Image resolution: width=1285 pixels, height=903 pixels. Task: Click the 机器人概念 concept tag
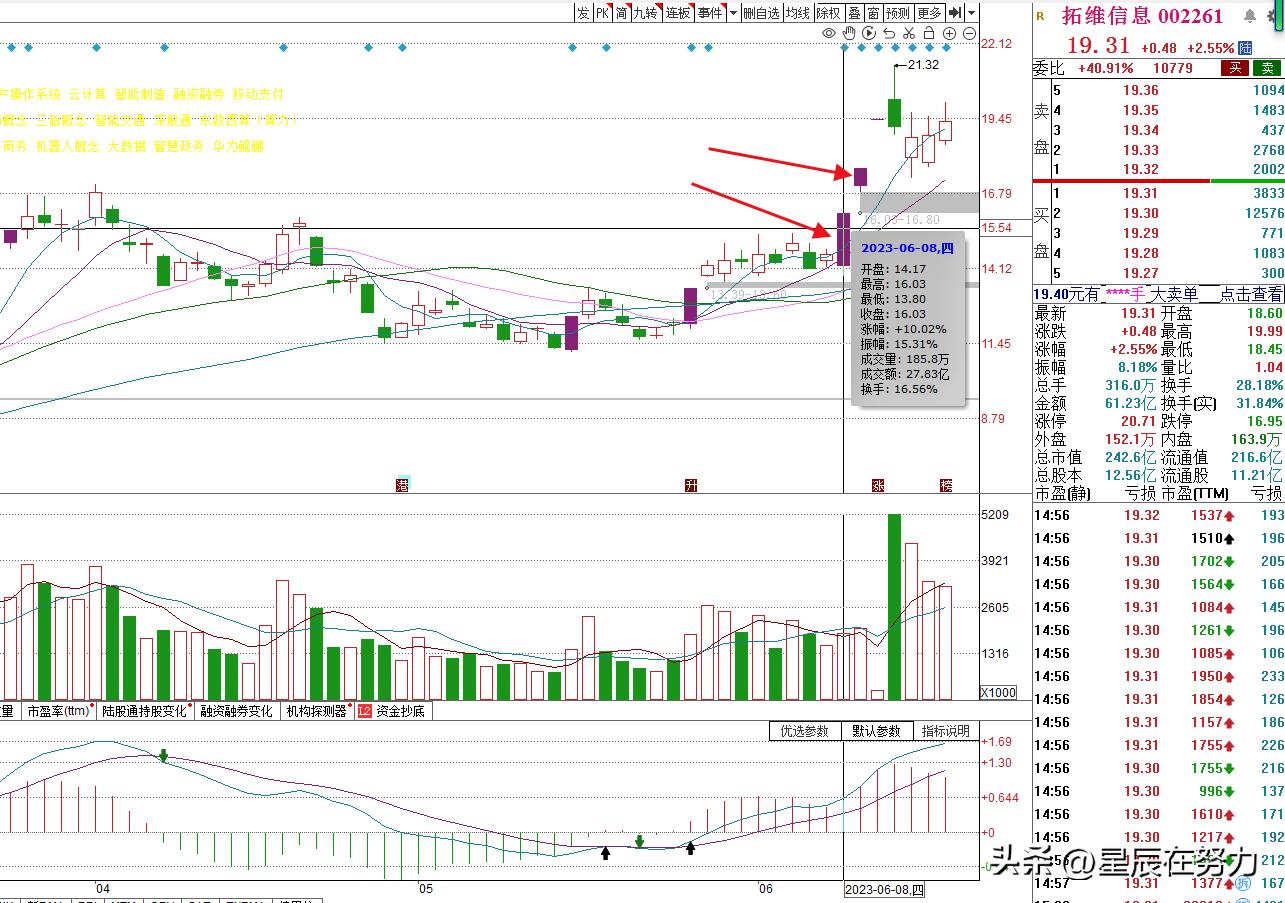coord(67,146)
